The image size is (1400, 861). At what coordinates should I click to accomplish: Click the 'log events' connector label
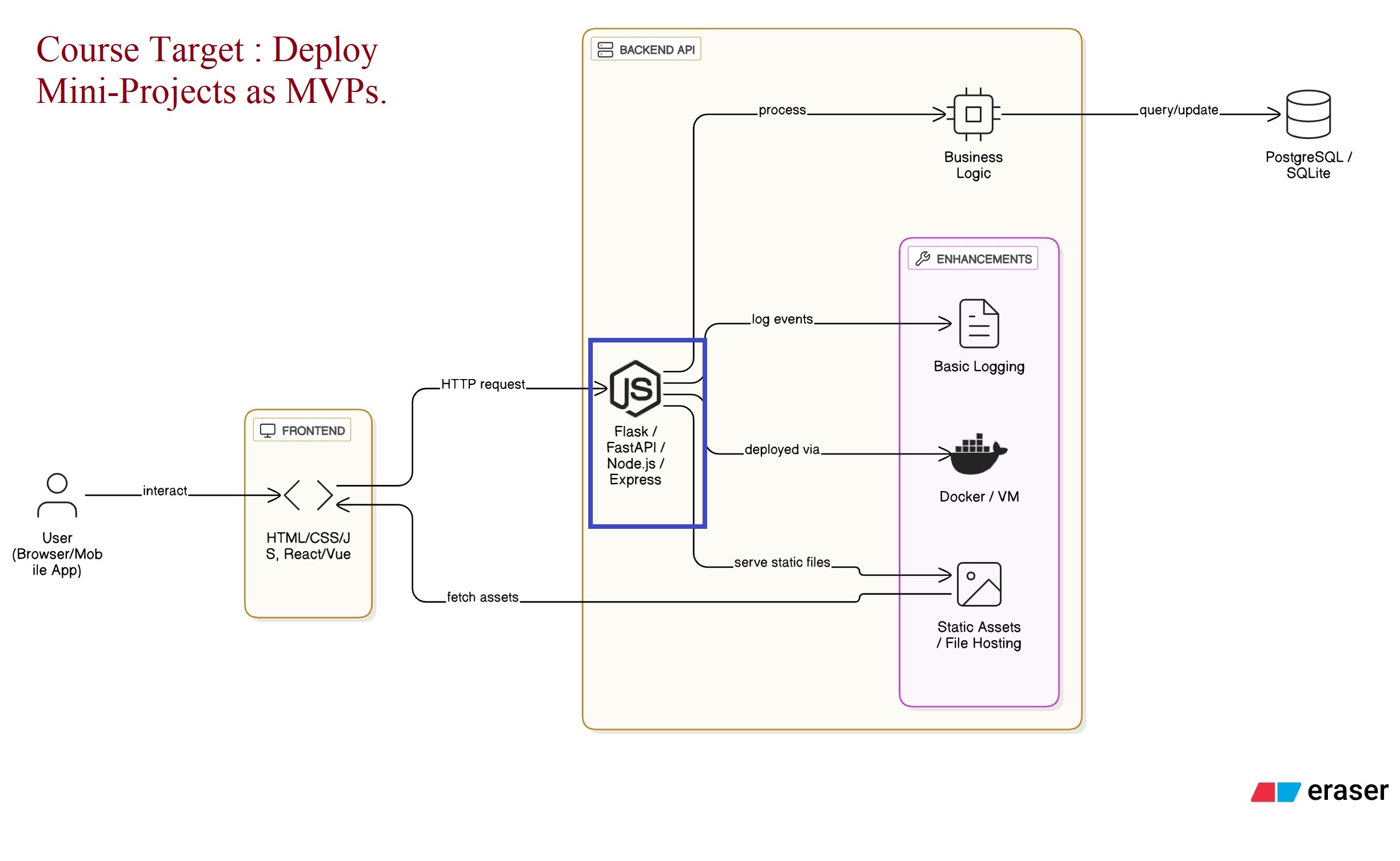(782, 319)
